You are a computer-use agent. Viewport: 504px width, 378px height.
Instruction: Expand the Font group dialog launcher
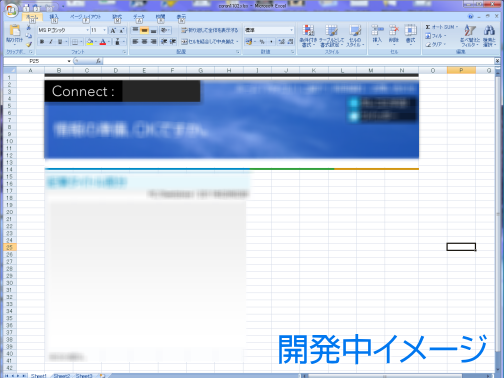click(124, 52)
